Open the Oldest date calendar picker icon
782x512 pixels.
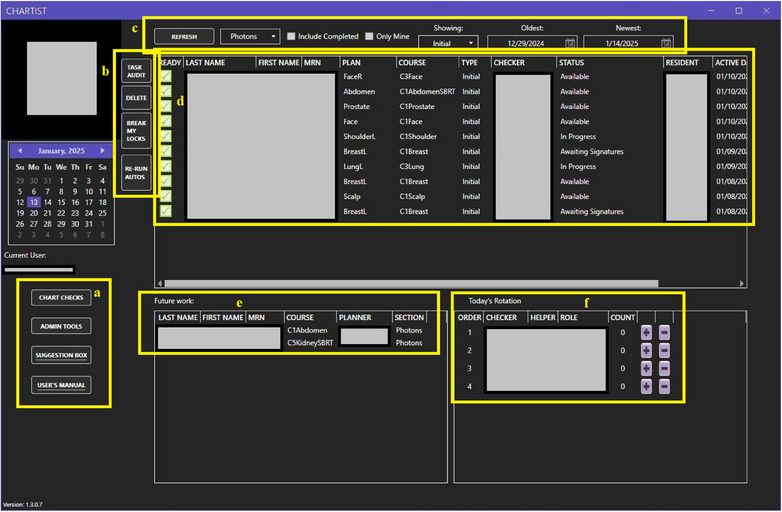570,43
